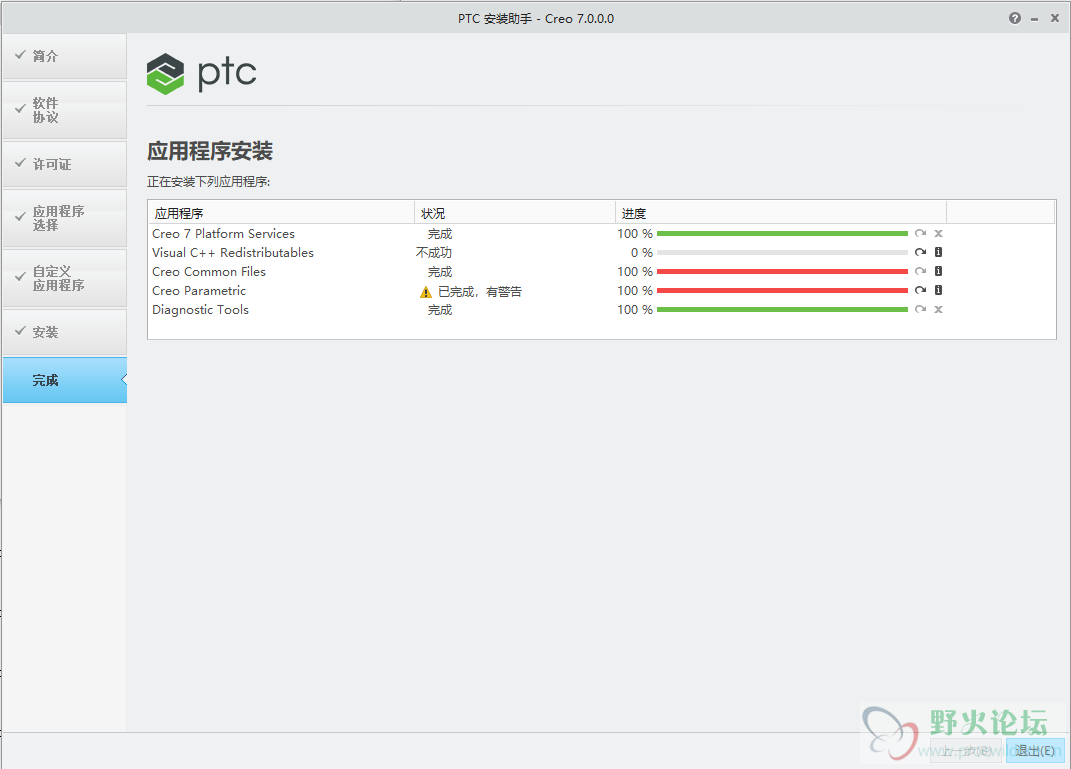Click the Creo 7 Platform Services progress bar

782,234
